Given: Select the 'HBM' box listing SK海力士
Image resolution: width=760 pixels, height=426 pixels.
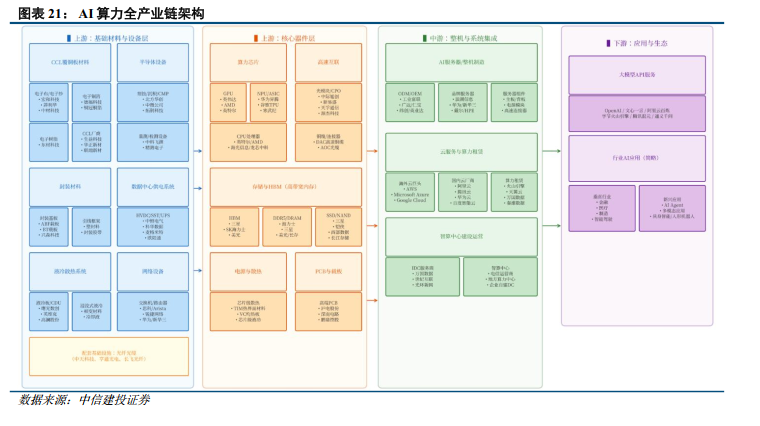Looking at the screenshot, I should coord(234,227).
